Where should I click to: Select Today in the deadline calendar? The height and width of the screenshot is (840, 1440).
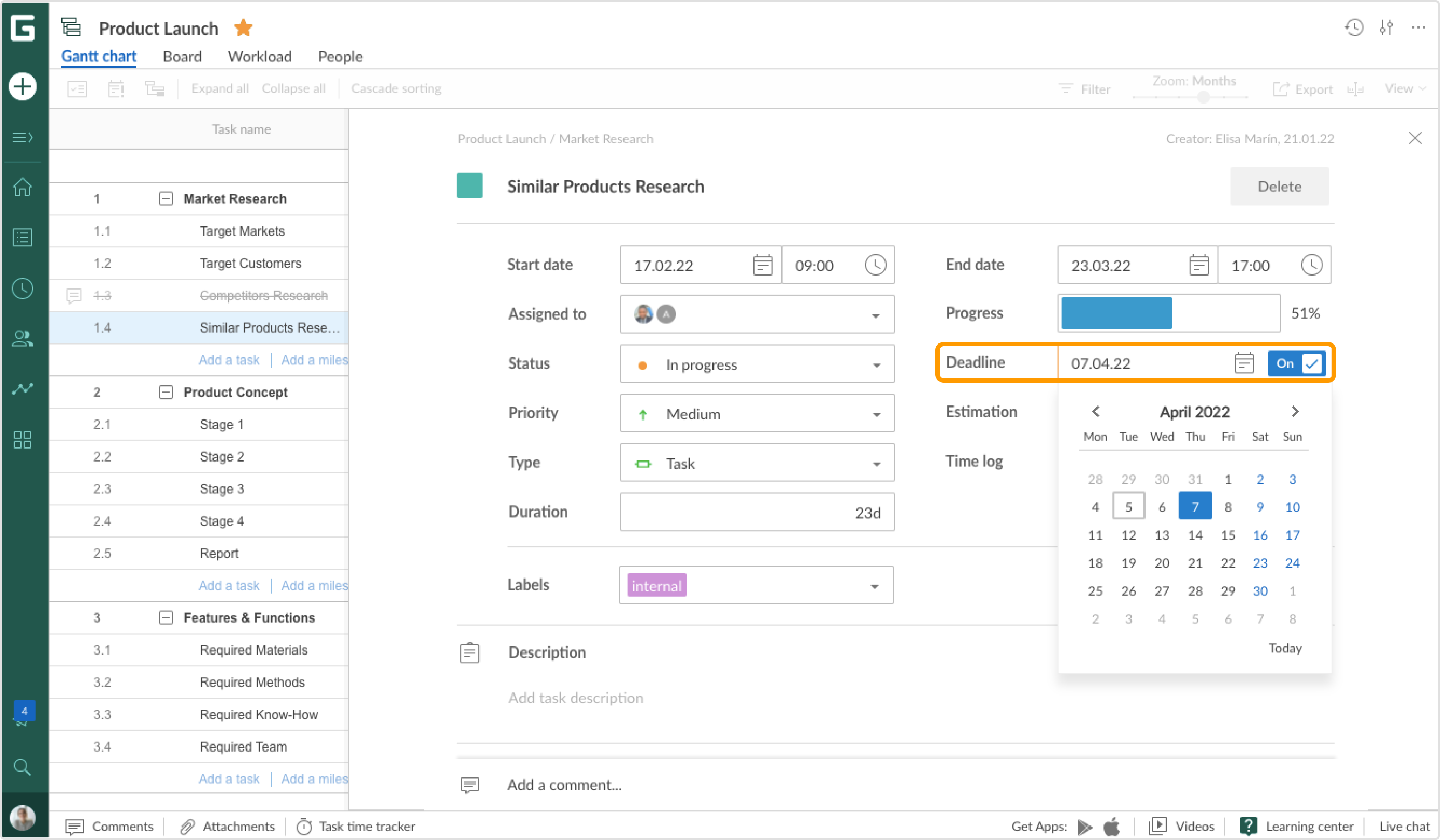pos(1285,648)
